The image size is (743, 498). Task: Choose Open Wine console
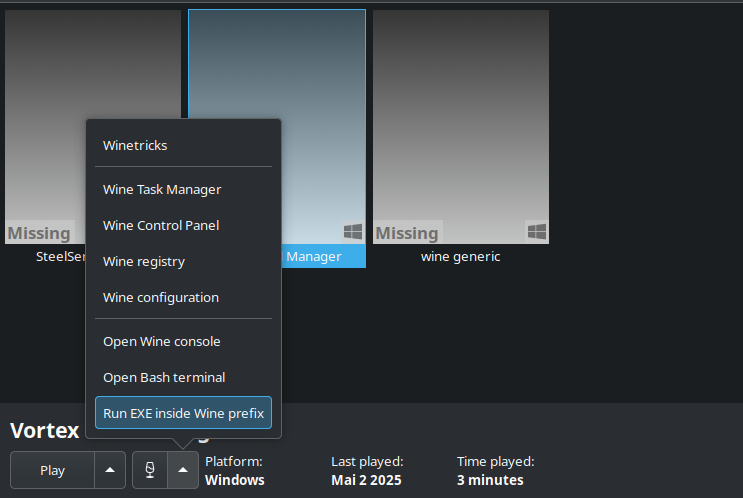(x=183, y=342)
